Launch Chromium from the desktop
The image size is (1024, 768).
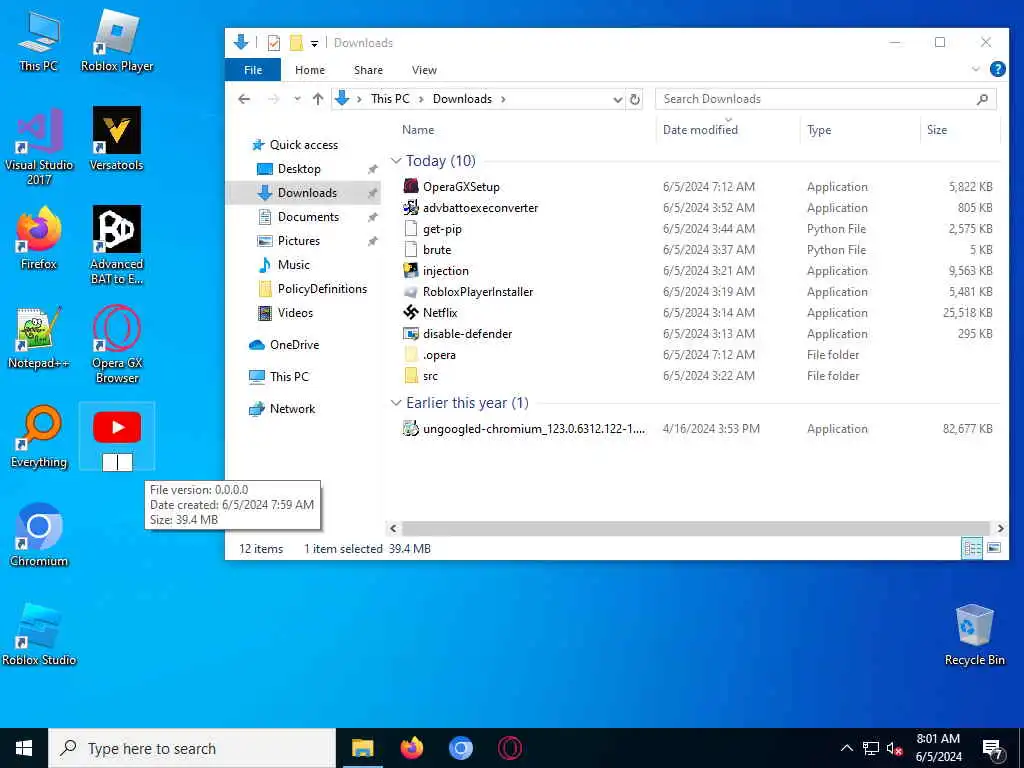[x=39, y=535]
